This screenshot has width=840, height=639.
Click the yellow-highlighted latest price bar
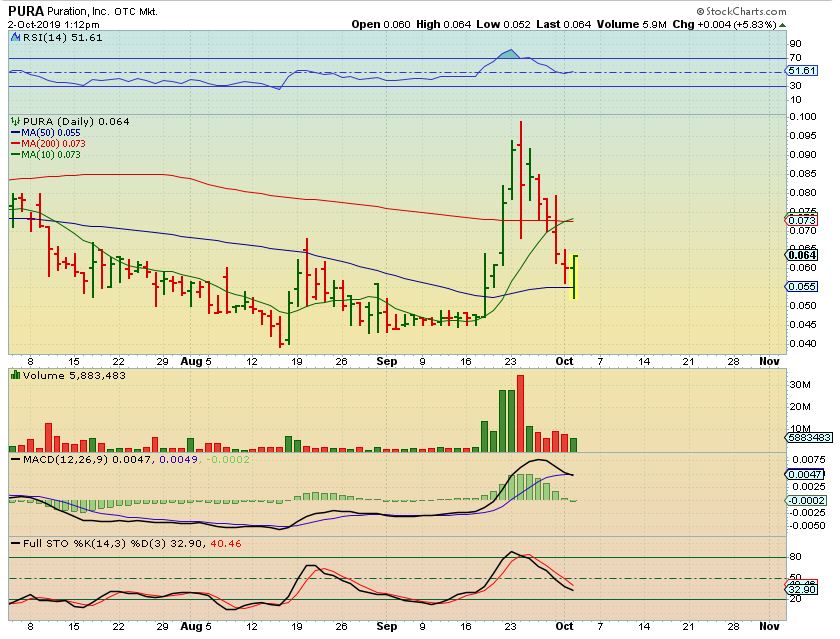(574, 277)
